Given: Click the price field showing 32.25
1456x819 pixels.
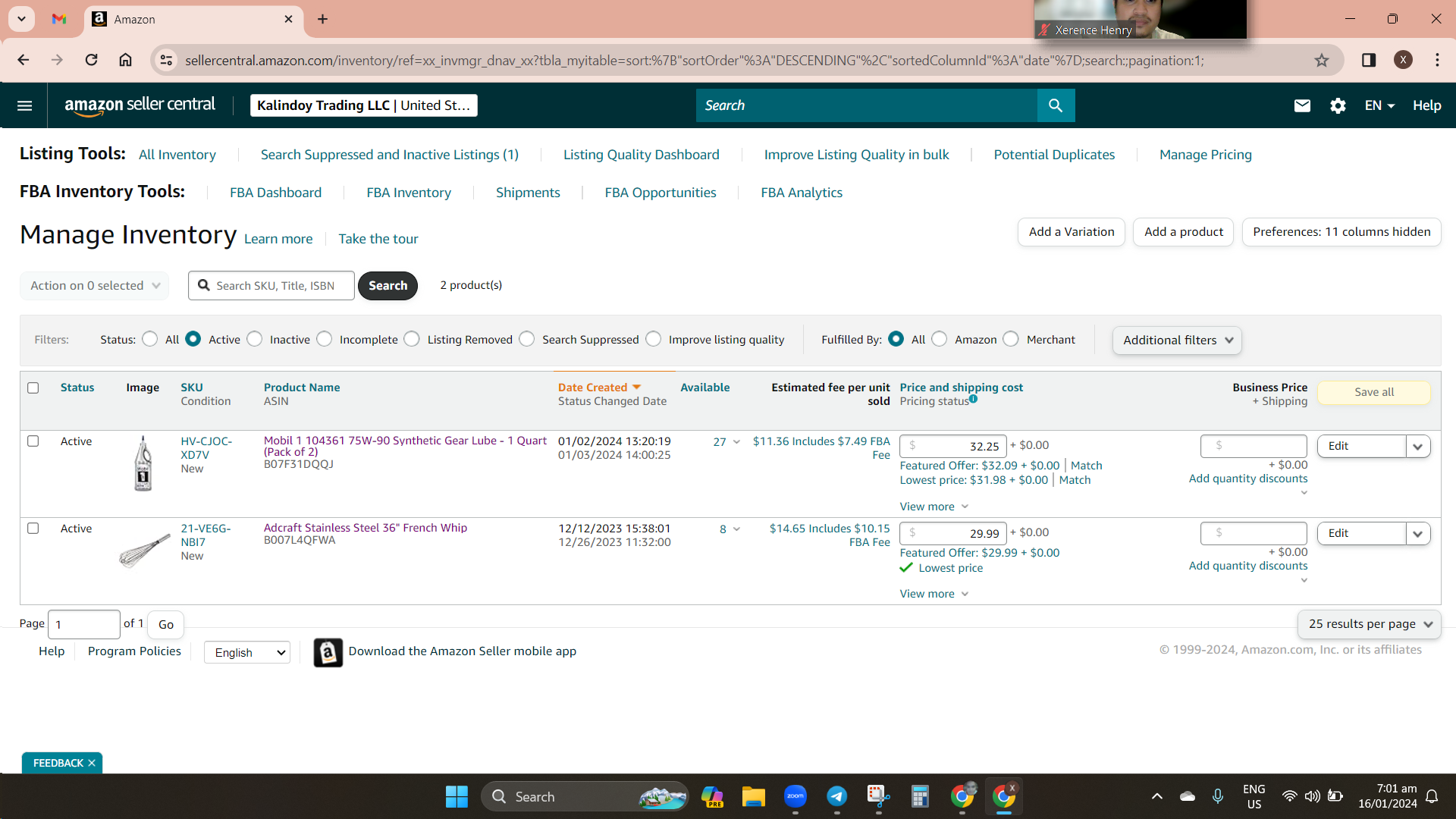Looking at the screenshot, I should pos(953,447).
